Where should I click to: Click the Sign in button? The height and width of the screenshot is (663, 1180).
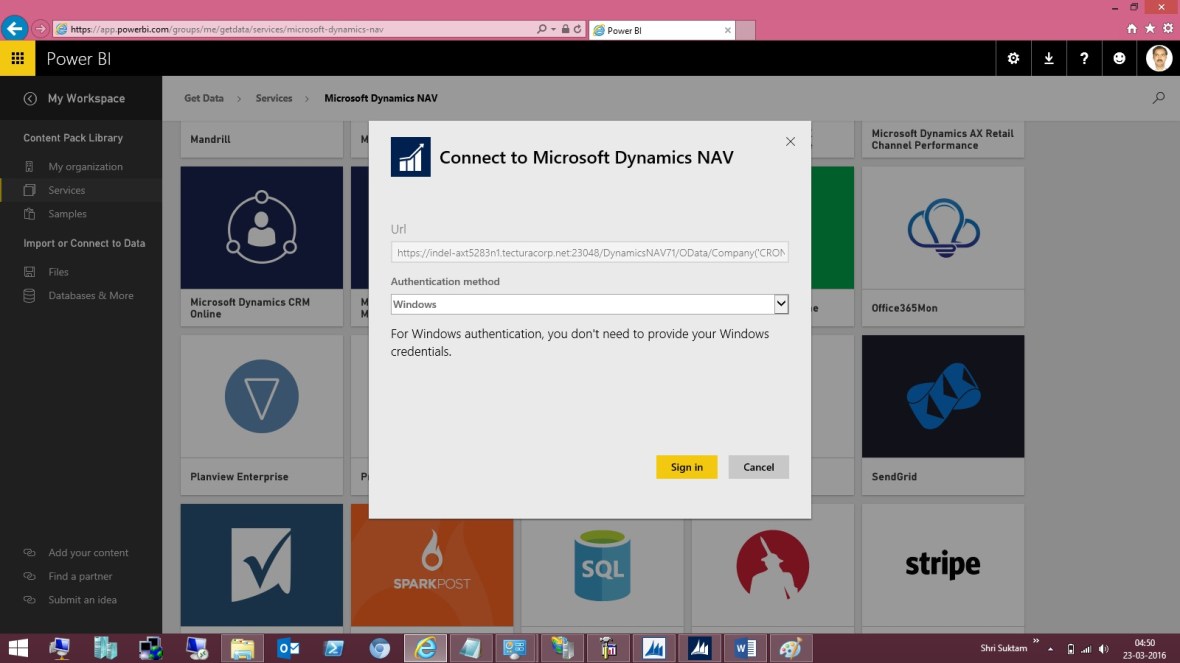coord(686,467)
